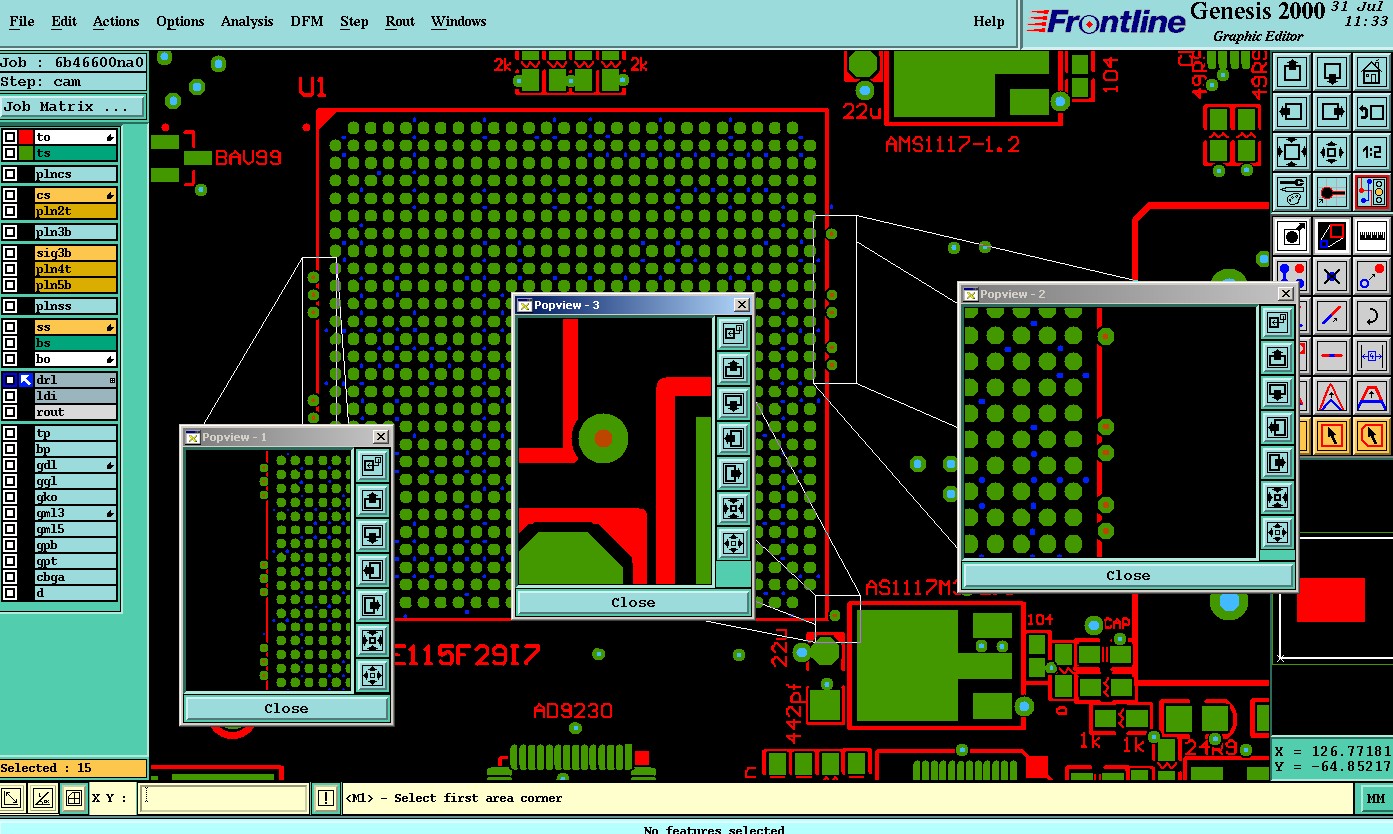1393x834 pixels.
Task: Pan the main view down
Action: (x=1332, y=72)
